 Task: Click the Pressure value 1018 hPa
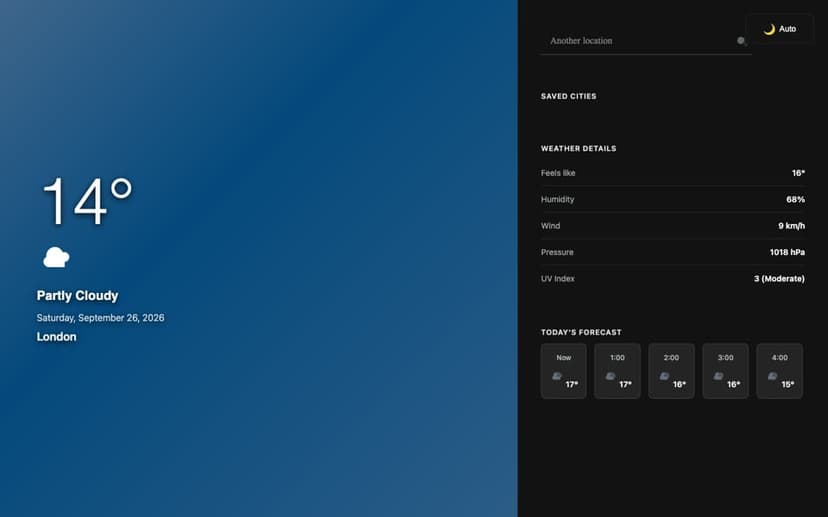pos(787,252)
